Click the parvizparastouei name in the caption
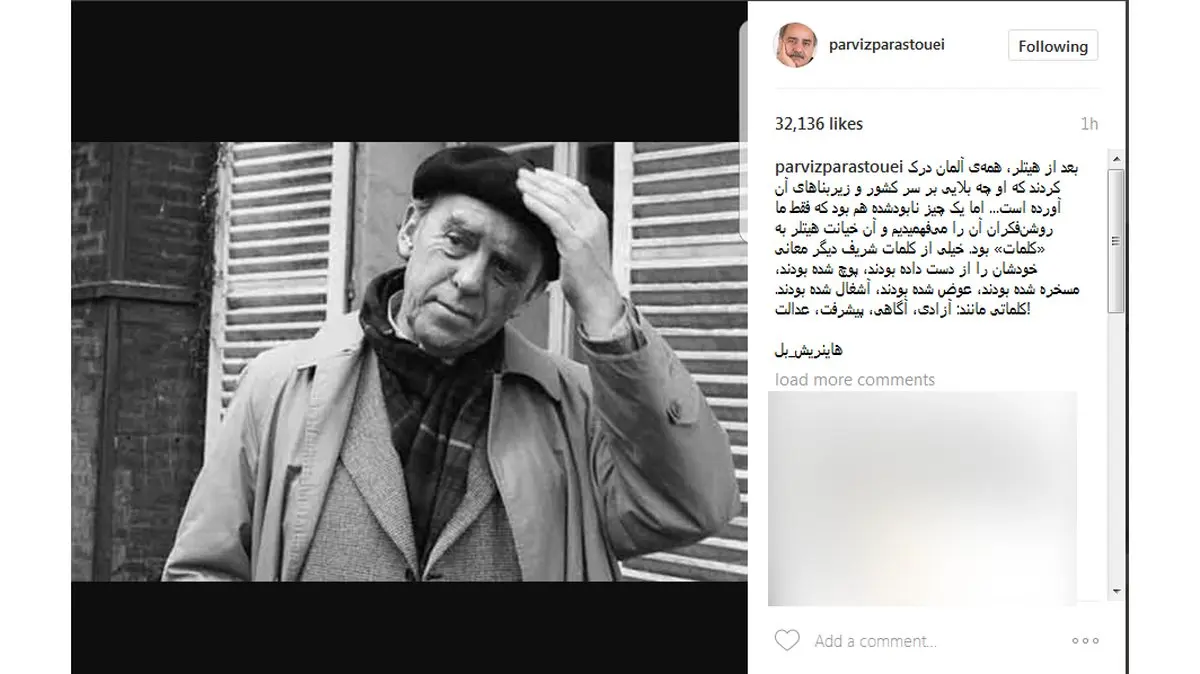1200x674 pixels. click(x=840, y=164)
